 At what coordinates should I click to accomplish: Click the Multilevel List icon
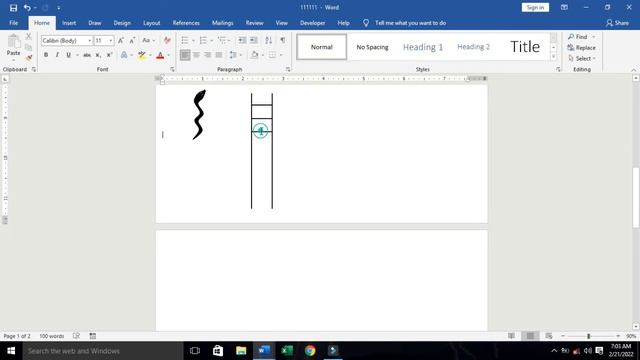tap(222, 40)
